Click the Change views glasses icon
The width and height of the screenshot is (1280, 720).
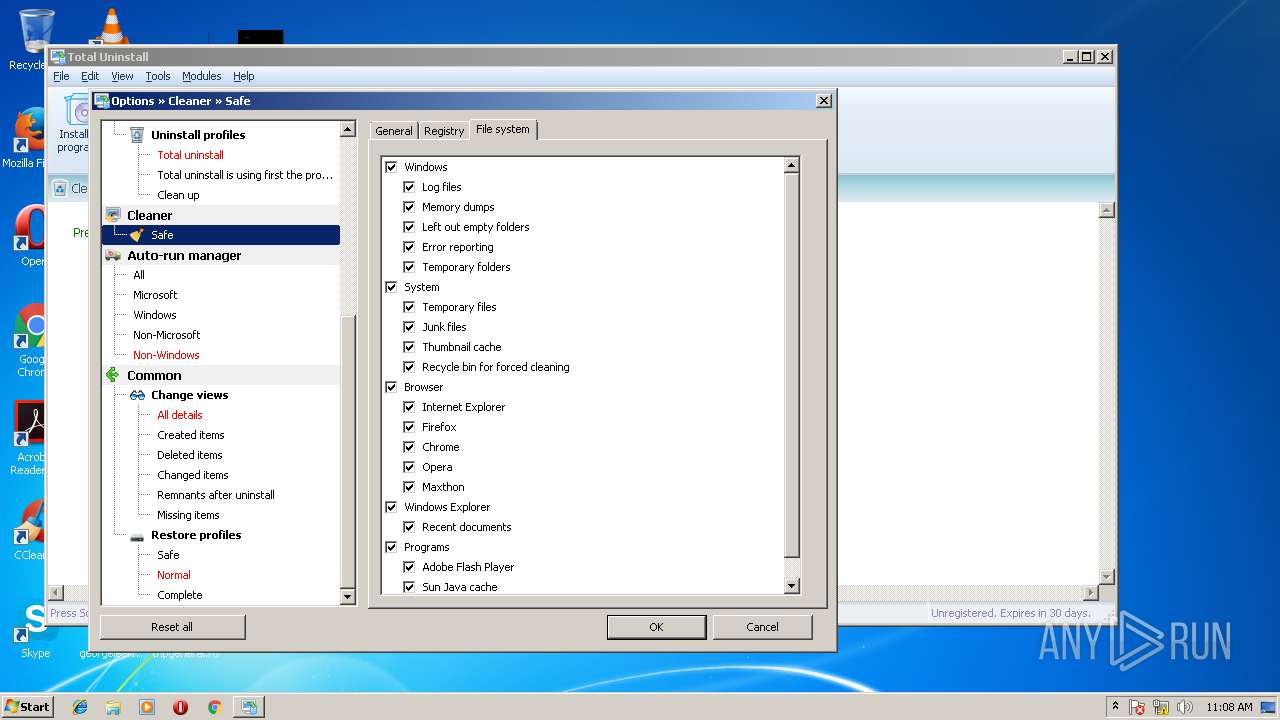point(137,395)
